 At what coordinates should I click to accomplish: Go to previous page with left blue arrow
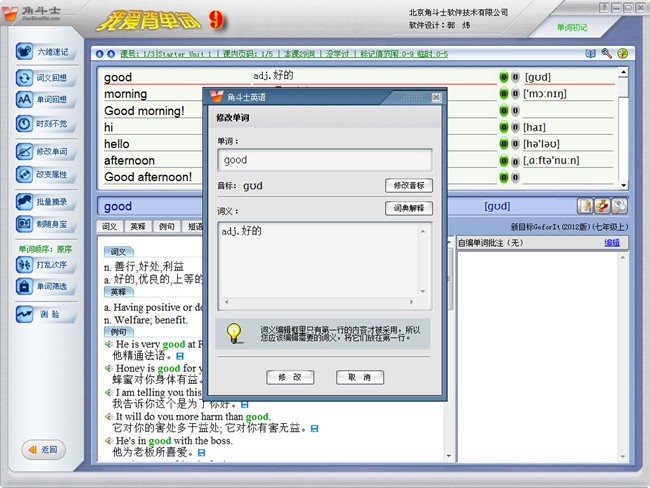tap(99, 54)
